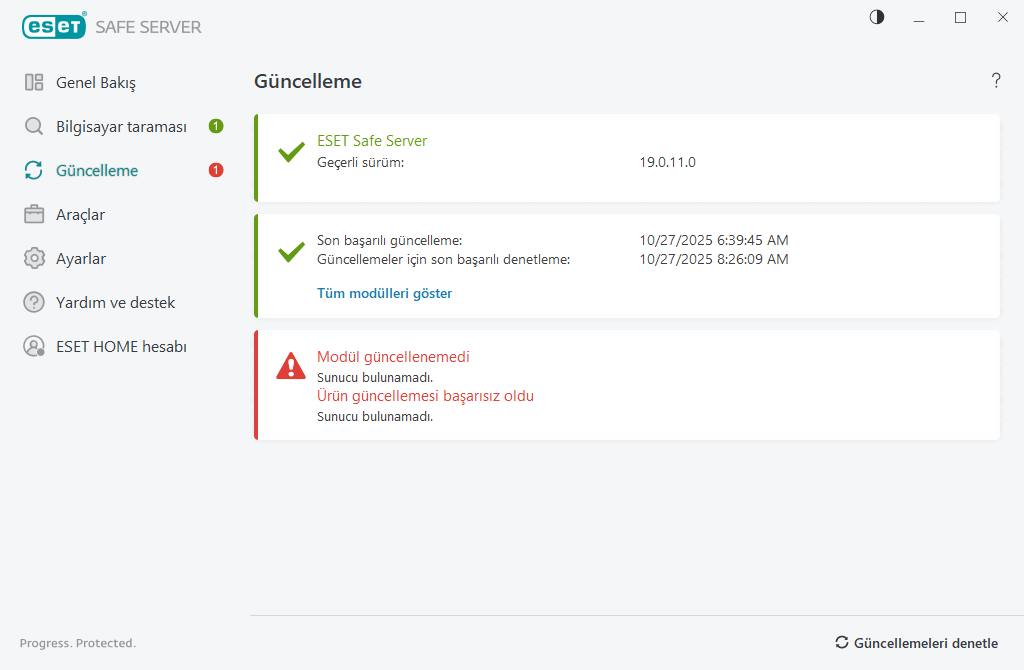Select ESET HOME hesabı in sidebar
Screen dimensions: 1024x670
pos(121,346)
